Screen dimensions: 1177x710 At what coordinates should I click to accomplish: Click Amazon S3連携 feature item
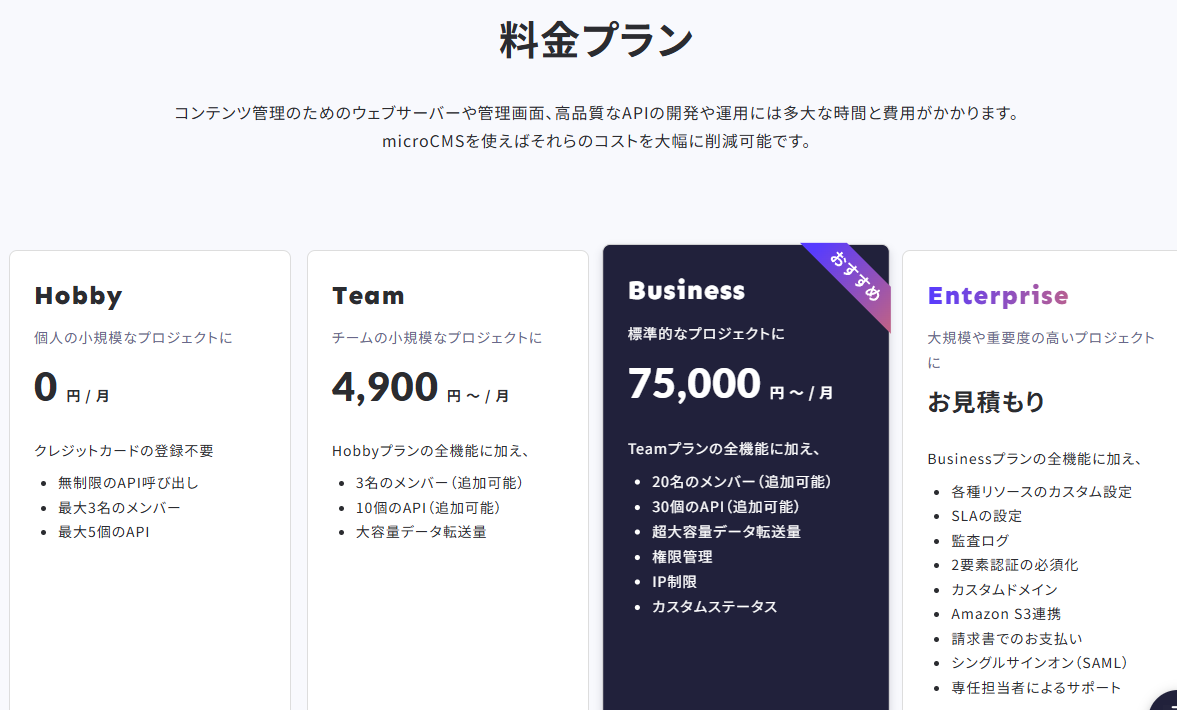[x=1006, y=614]
